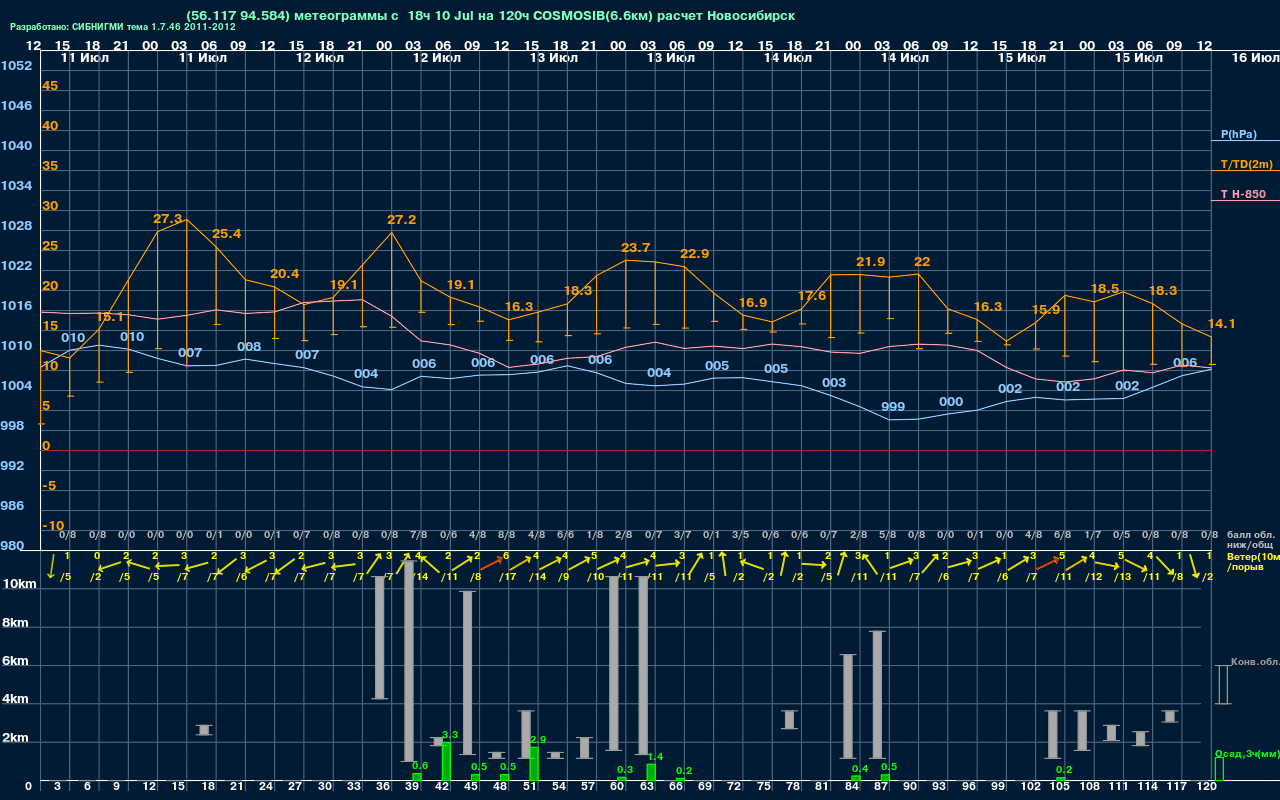The width and height of the screenshot is (1280, 800).
Task: Click the 22.9 temperature label
Action: point(694,253)
